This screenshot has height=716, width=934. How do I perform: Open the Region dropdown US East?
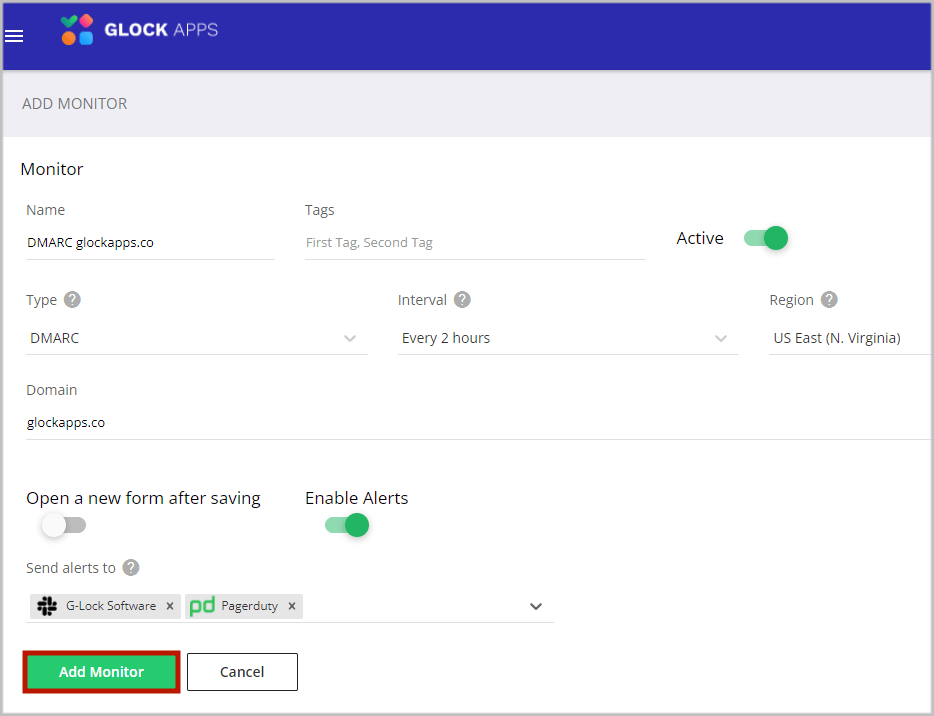(x=850, y=338)
